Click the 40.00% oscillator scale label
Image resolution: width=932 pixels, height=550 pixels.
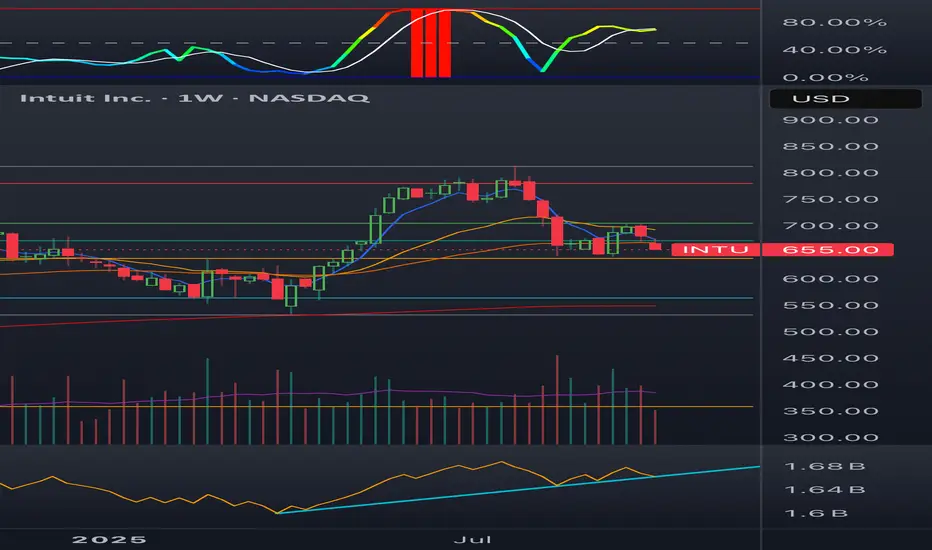point(835,50)
